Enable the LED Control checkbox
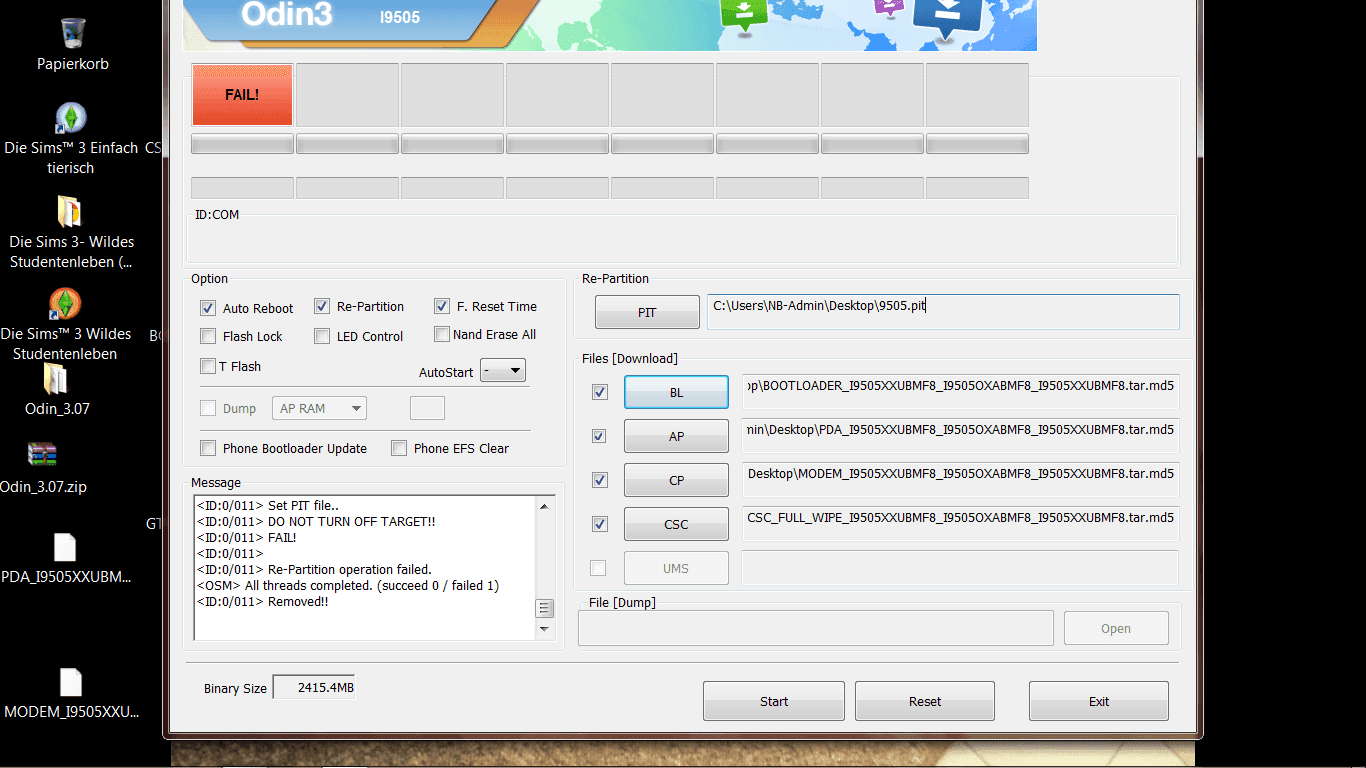1366x768 pixels. click(x=322, y=336)
